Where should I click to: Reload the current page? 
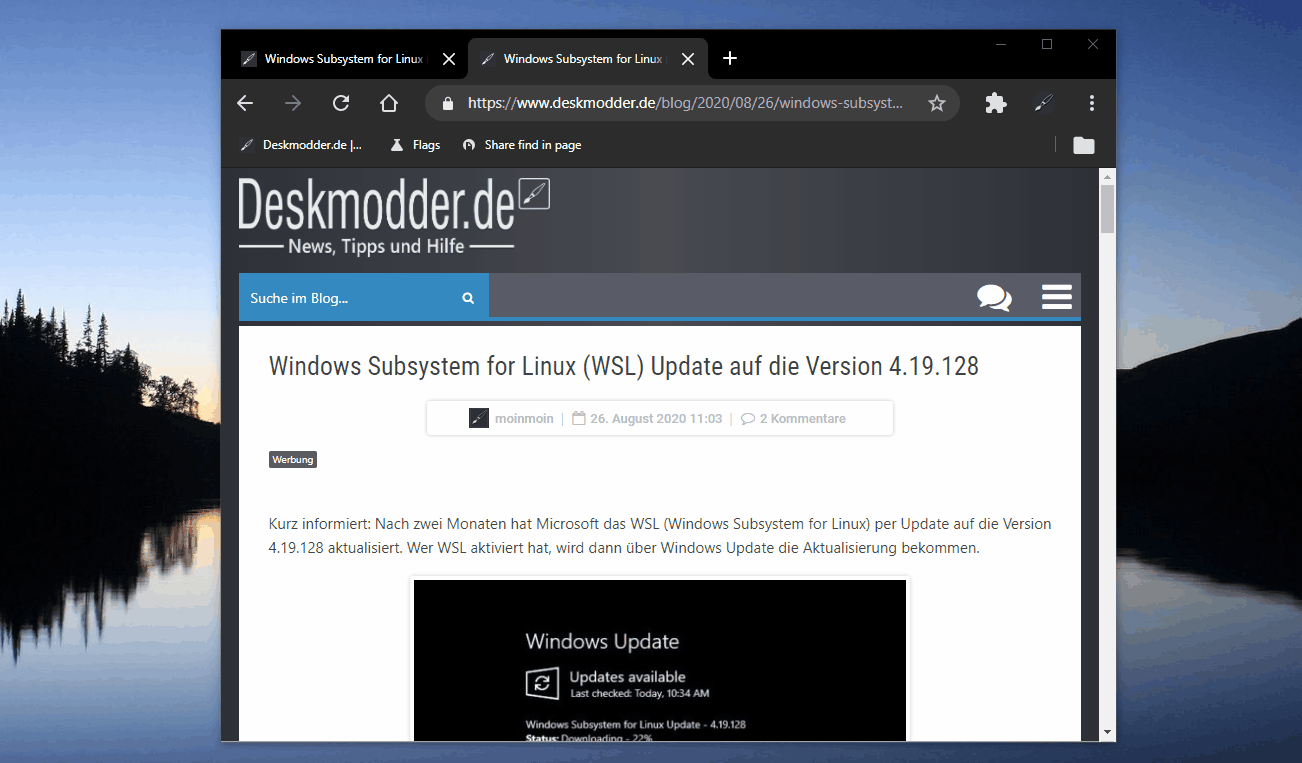point(341,103)
